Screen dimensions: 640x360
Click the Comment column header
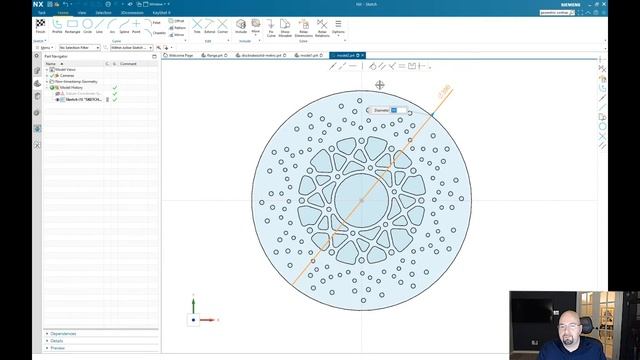(x=129, y=64)
